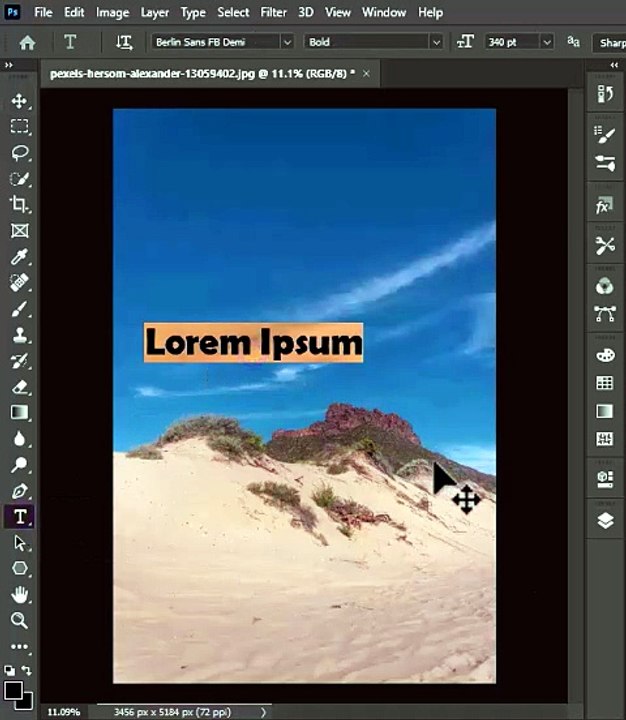Open the History panel icon

pyautogui.click(x=605, y=94)
